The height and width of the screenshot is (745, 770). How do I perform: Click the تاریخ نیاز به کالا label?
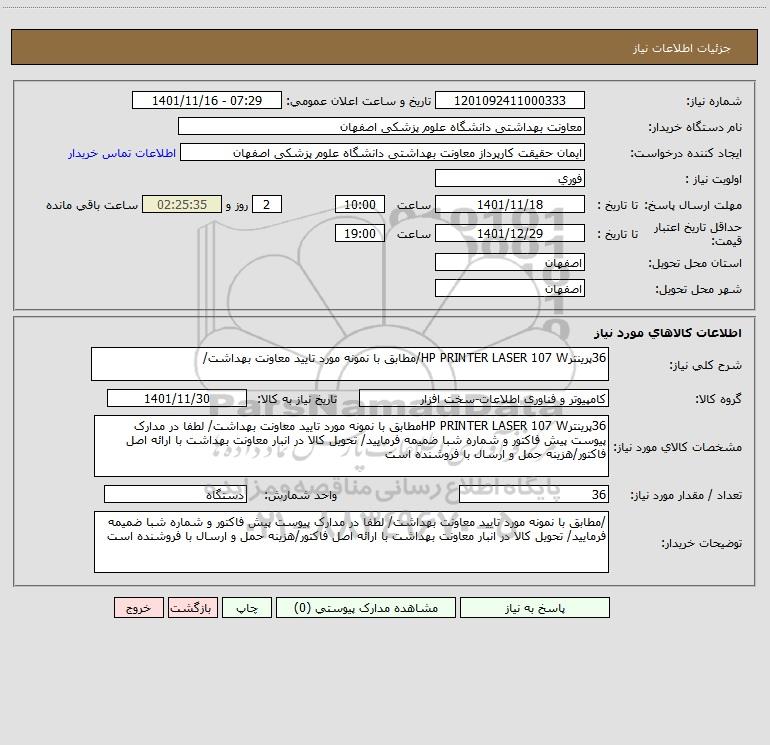(298, 399)
